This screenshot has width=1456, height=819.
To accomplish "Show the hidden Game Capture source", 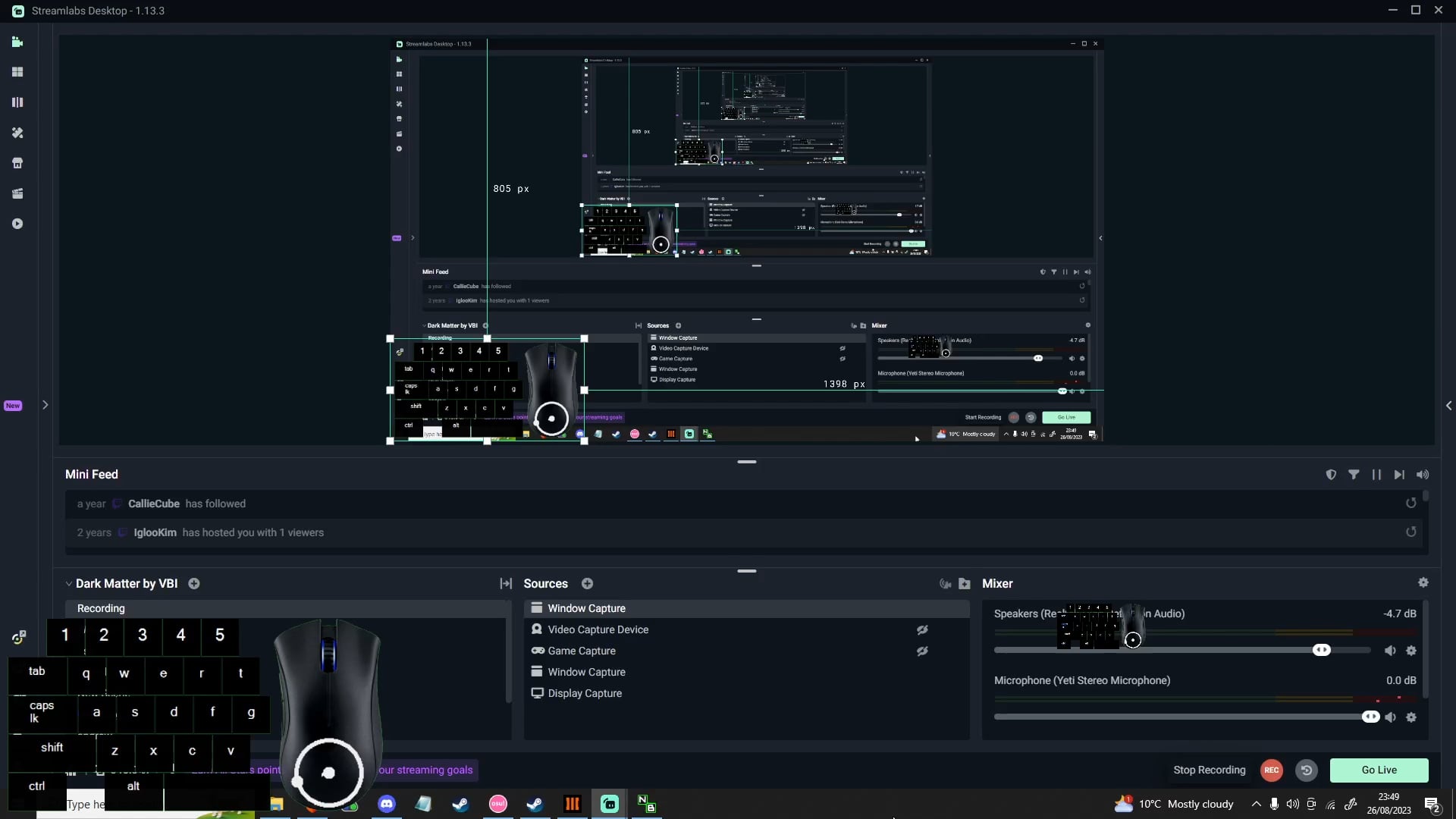I will point(922,651).
